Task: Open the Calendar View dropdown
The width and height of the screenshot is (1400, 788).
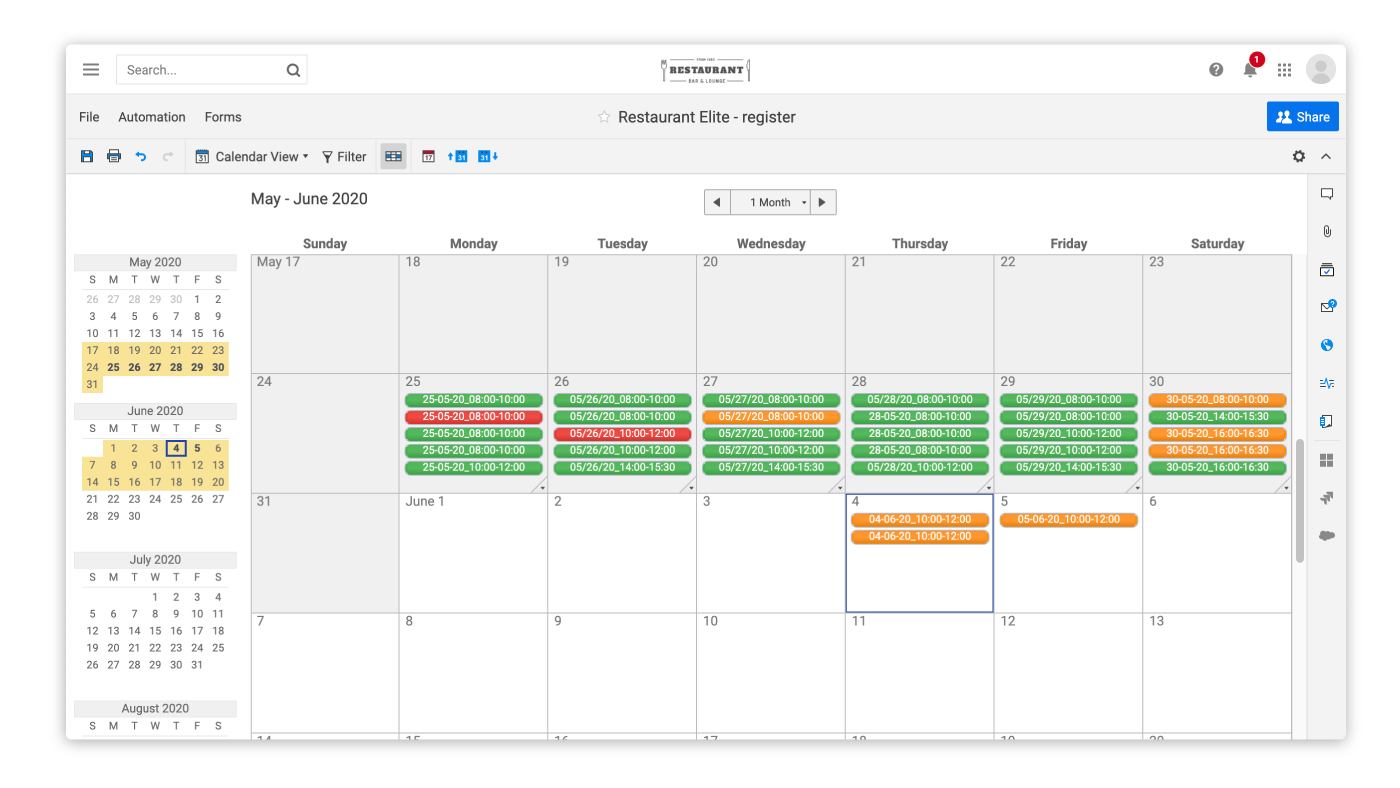Action: 252,157
